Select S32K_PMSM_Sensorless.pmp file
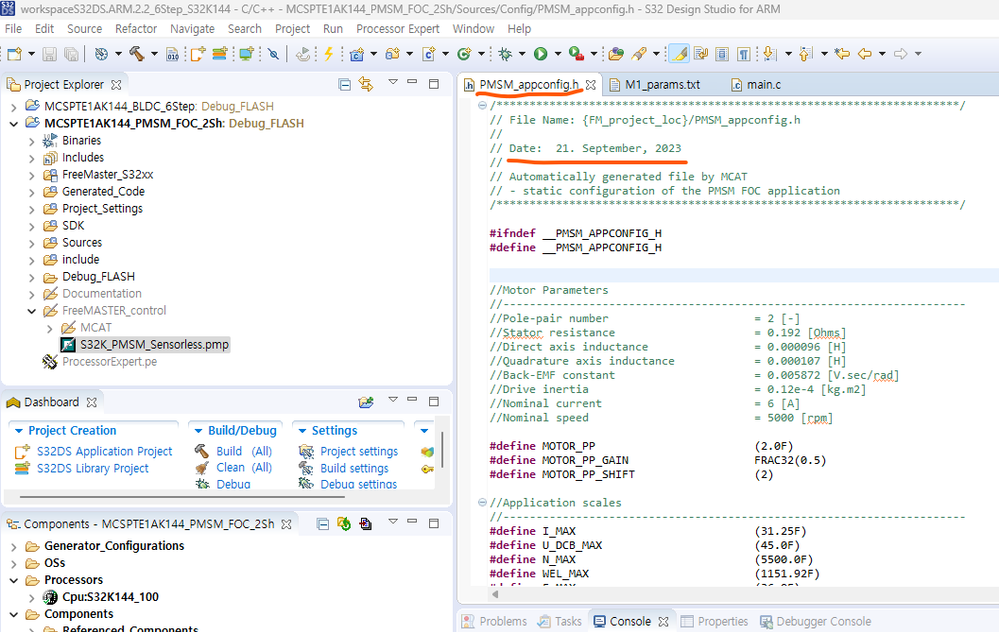 pyautogui.click(x=154, y=344)
